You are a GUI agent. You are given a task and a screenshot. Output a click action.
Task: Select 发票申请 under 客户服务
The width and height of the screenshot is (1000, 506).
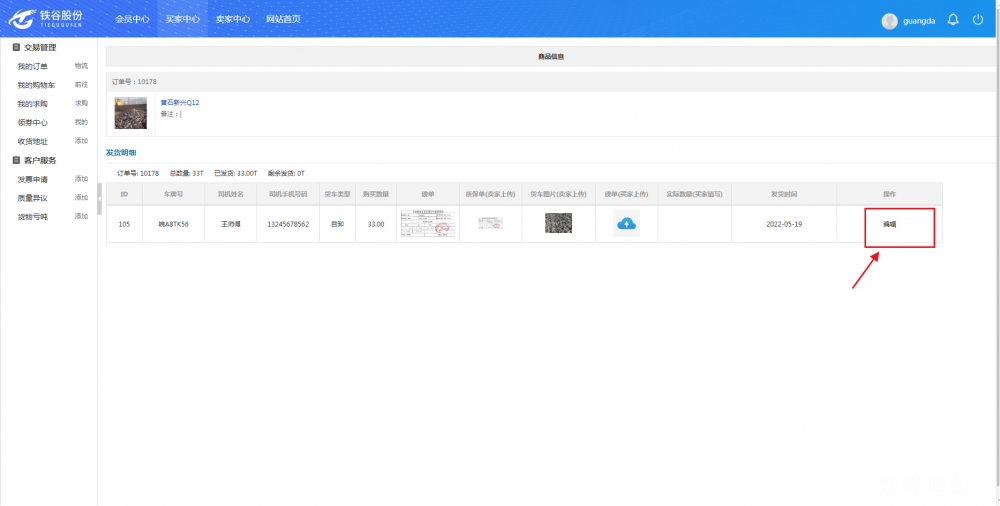point(32,179)
